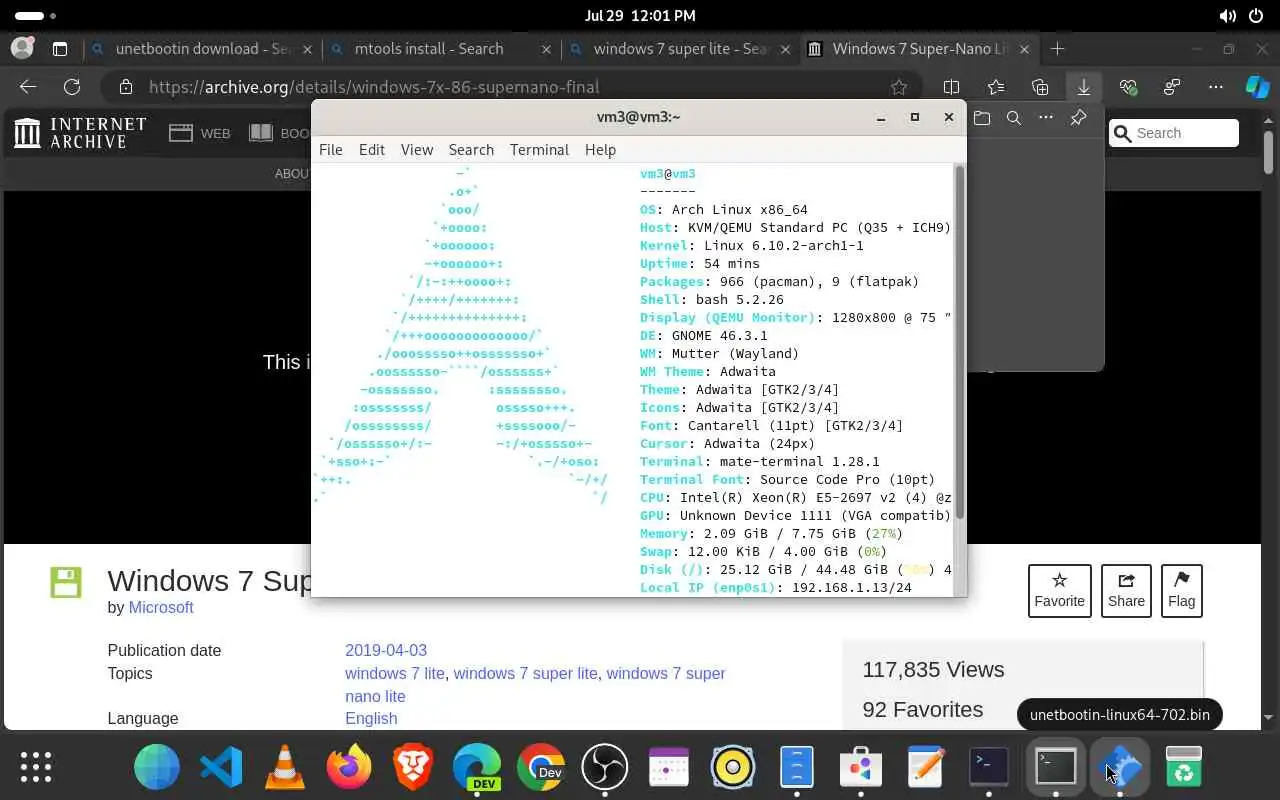The image size is (1280, 800).
Task: Launch VLC media player from dock
Action: tap(285, 767)
